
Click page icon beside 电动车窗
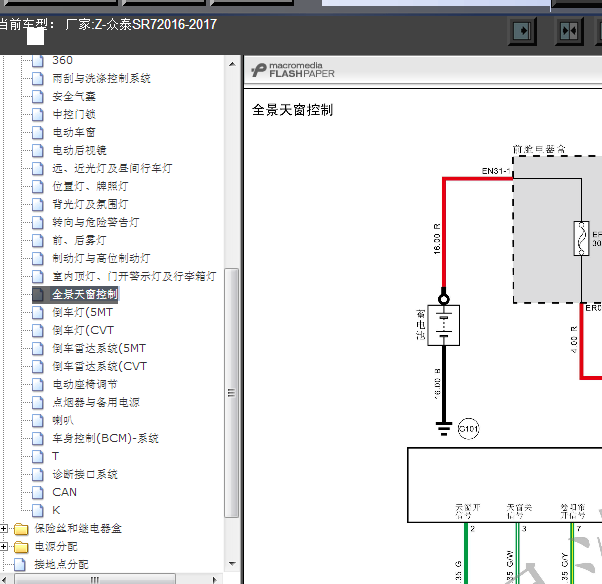(x=38, y=132)
